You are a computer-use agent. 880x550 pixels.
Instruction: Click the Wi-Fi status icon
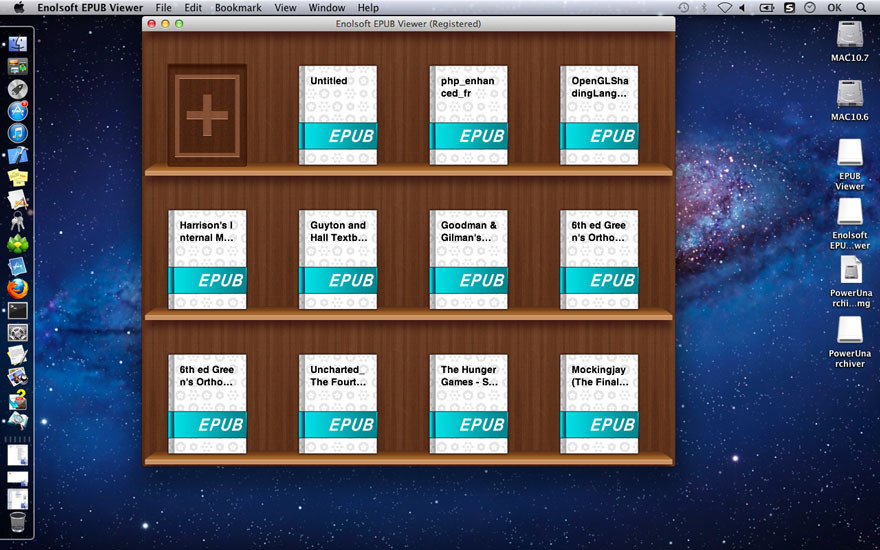coord(725,8)
